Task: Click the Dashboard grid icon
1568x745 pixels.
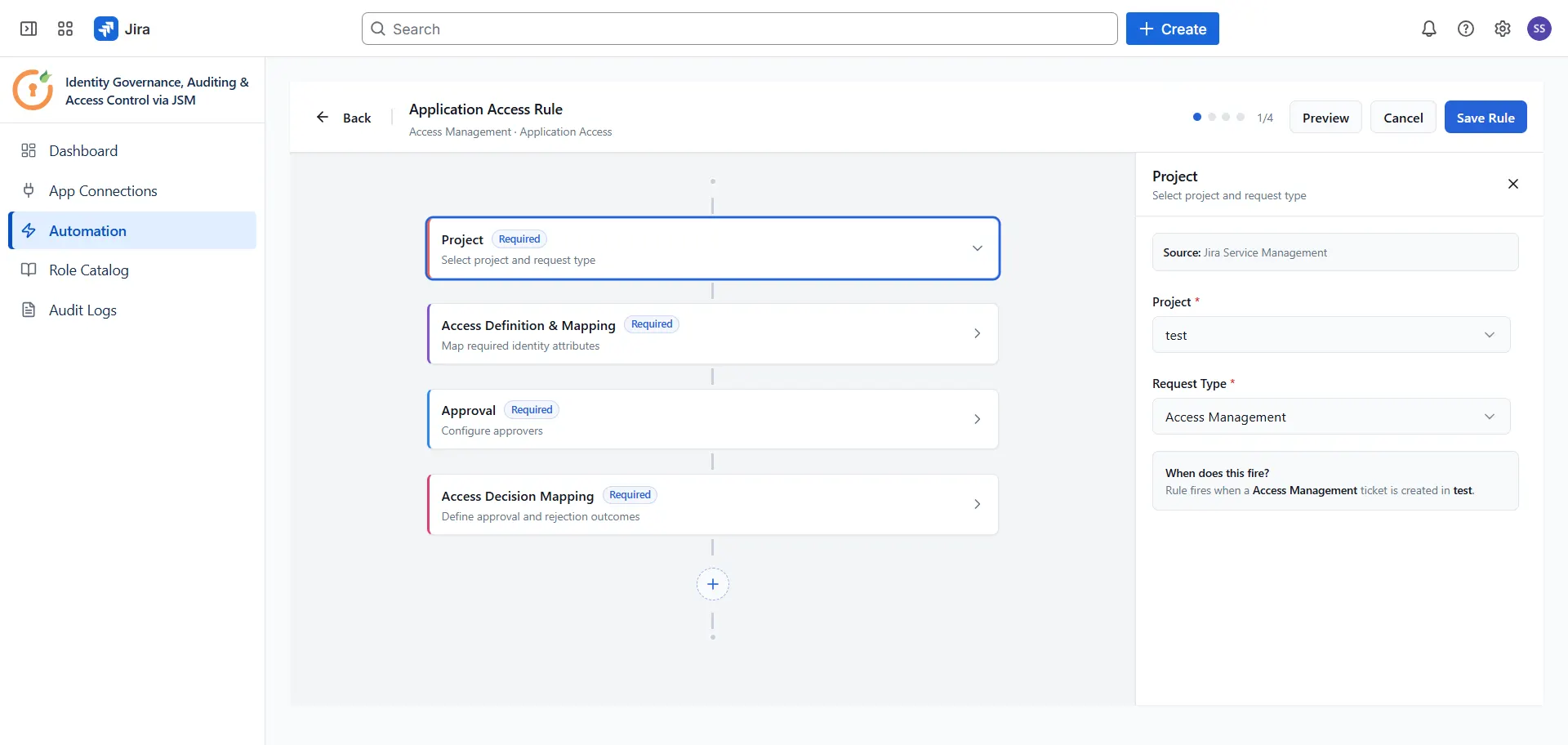Action: coord(29,150)
